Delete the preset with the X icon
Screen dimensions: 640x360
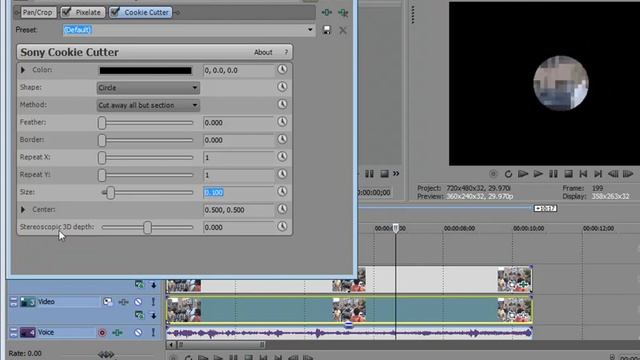coord(343,30)
